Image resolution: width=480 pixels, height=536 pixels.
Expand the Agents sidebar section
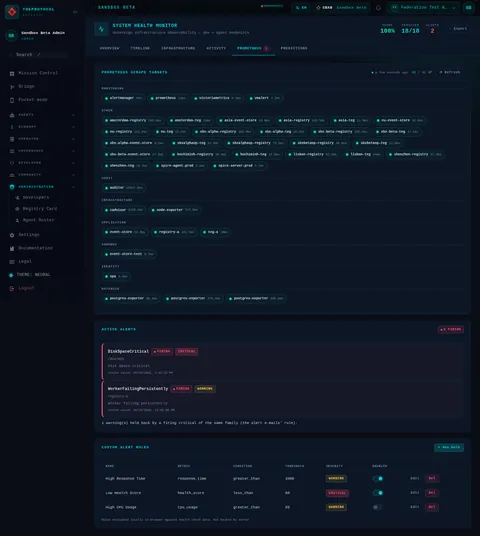pos(74,115)
